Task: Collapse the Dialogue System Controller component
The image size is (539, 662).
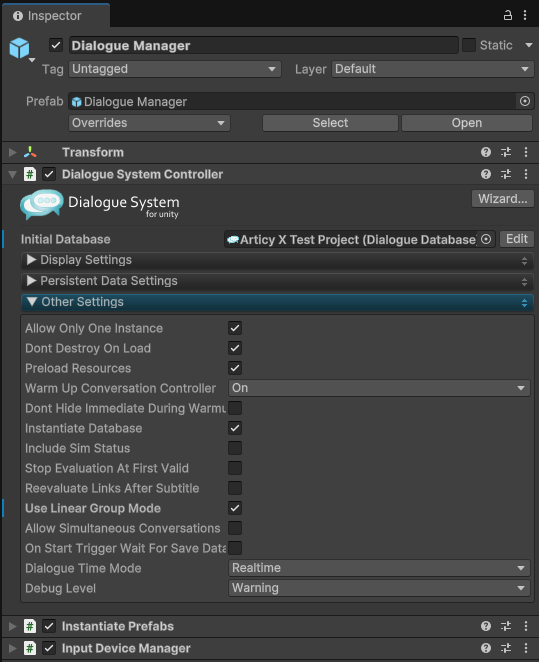Action: (x=13, y=174)
